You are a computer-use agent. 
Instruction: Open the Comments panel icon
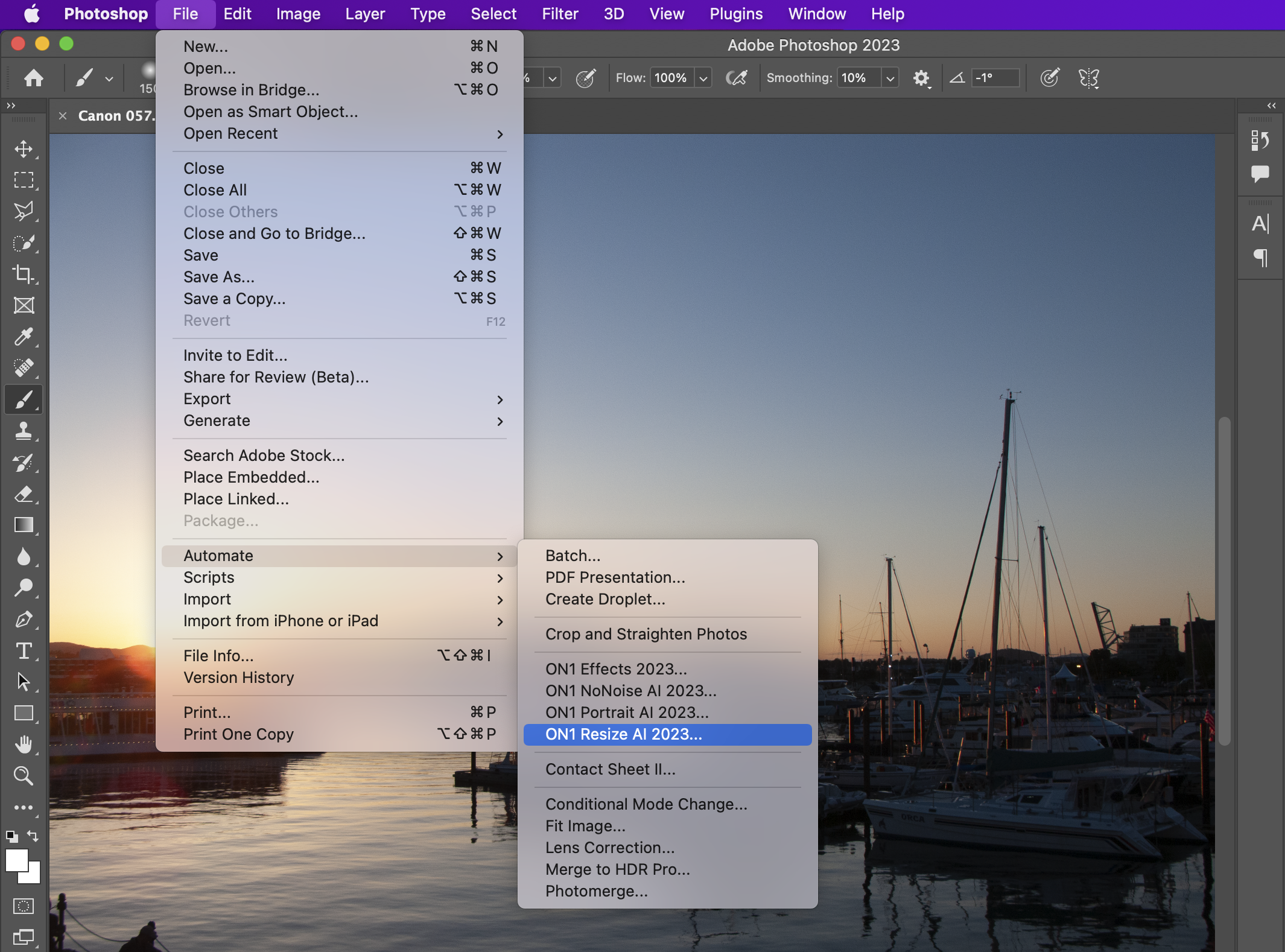coord(1260,174)
